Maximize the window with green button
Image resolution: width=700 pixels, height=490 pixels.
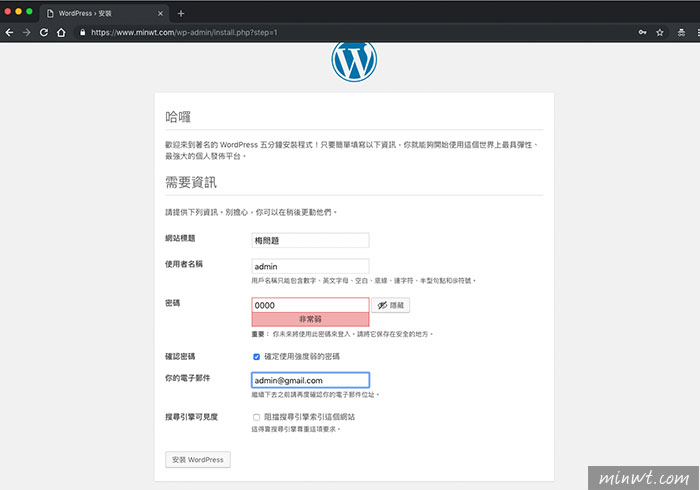[29, 12]
